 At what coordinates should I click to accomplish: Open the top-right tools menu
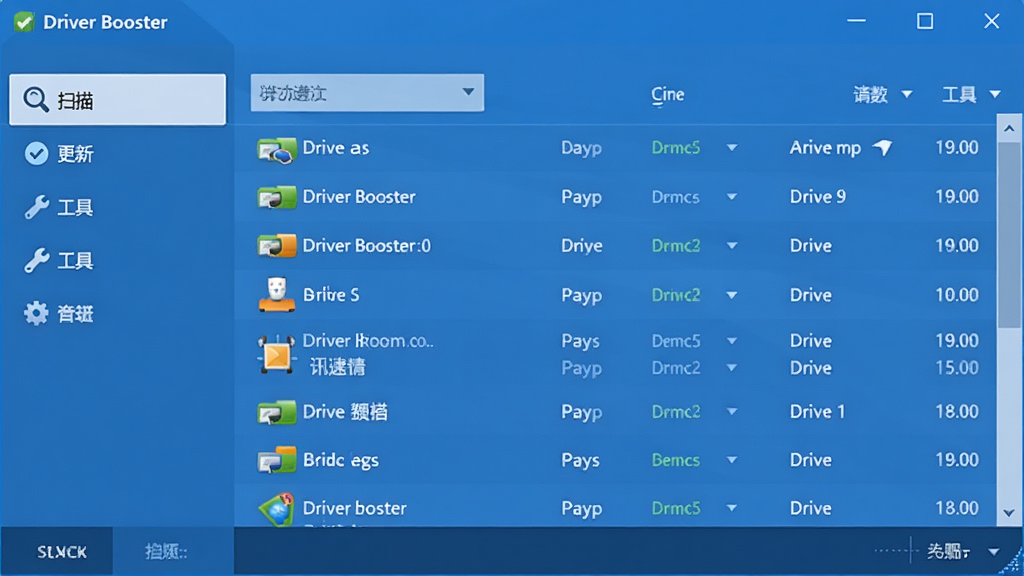point(971,95)
